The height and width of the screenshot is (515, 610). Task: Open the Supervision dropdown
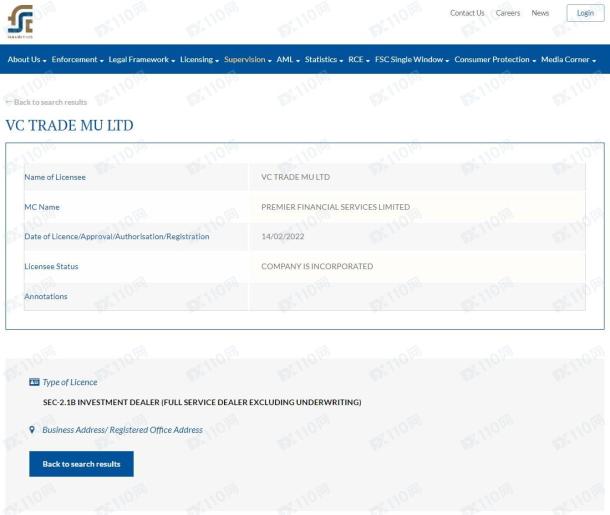248,60
